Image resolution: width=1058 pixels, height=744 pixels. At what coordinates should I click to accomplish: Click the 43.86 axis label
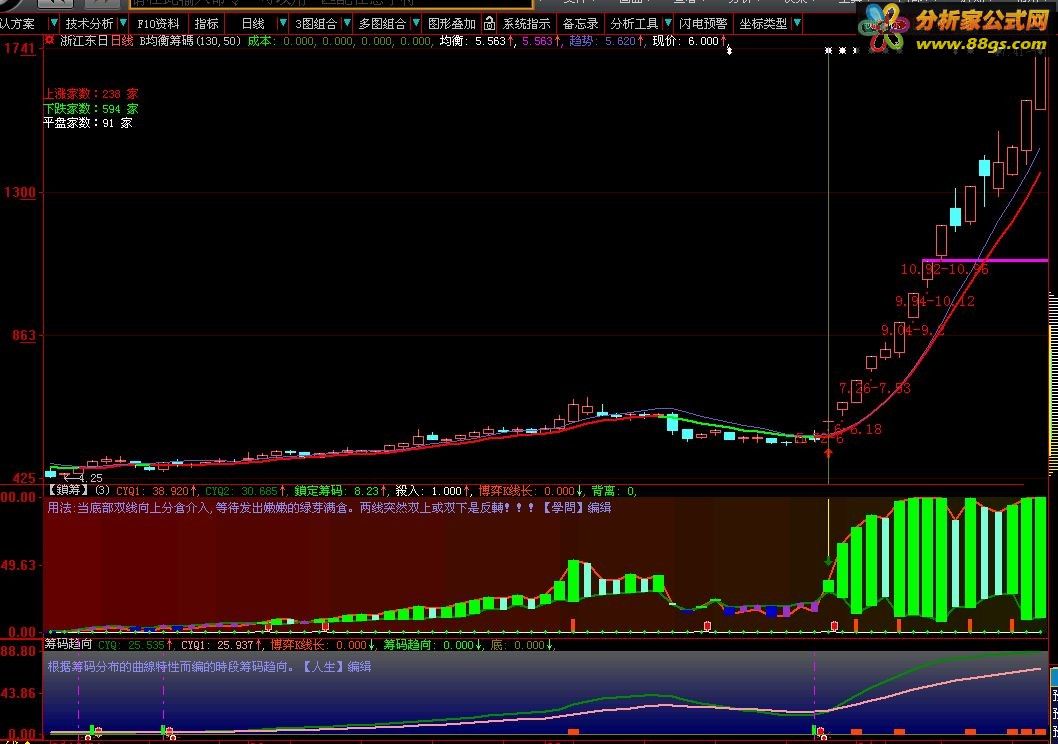point(18,693)
